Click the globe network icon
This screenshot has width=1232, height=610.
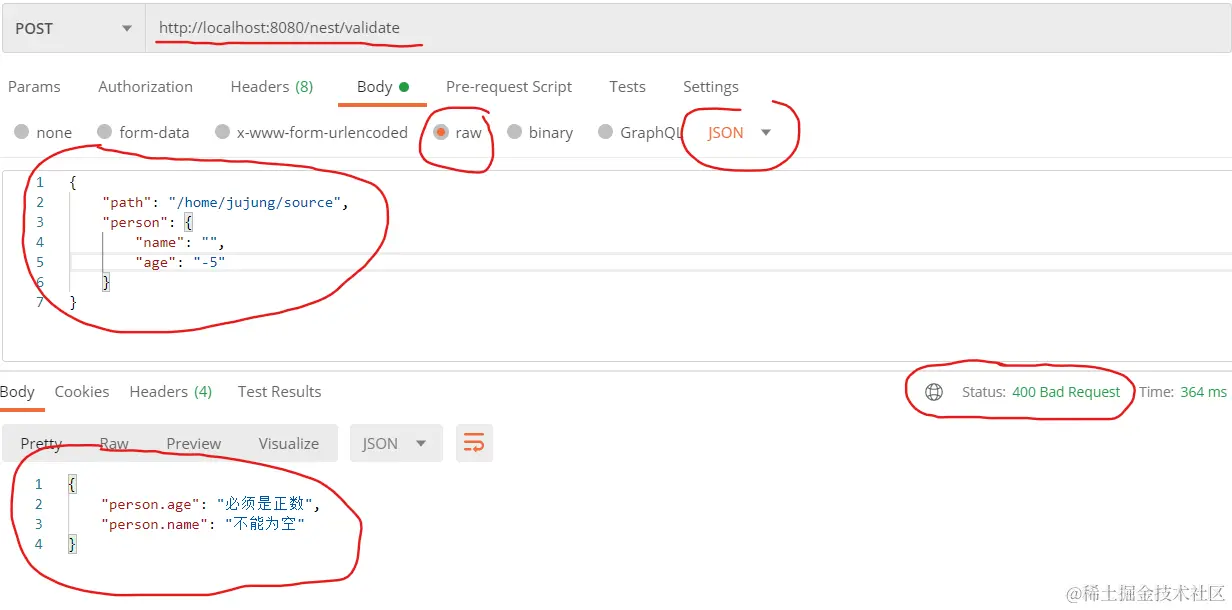(934, 392)
